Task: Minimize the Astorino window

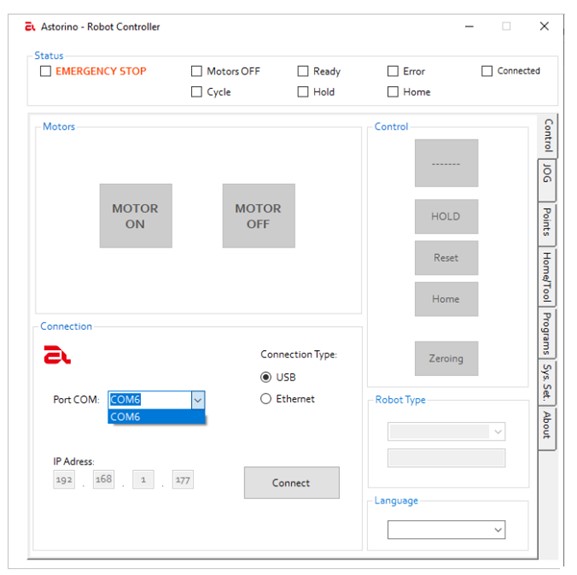Action: 469,26
